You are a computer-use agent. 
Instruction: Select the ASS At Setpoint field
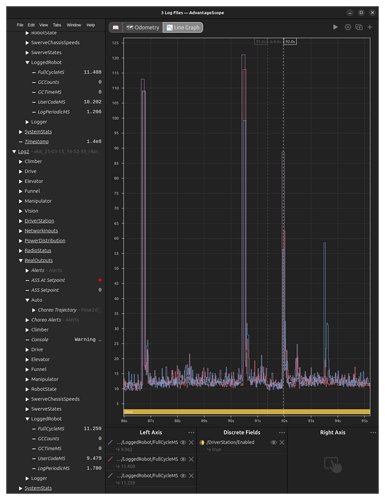point(48,280)
